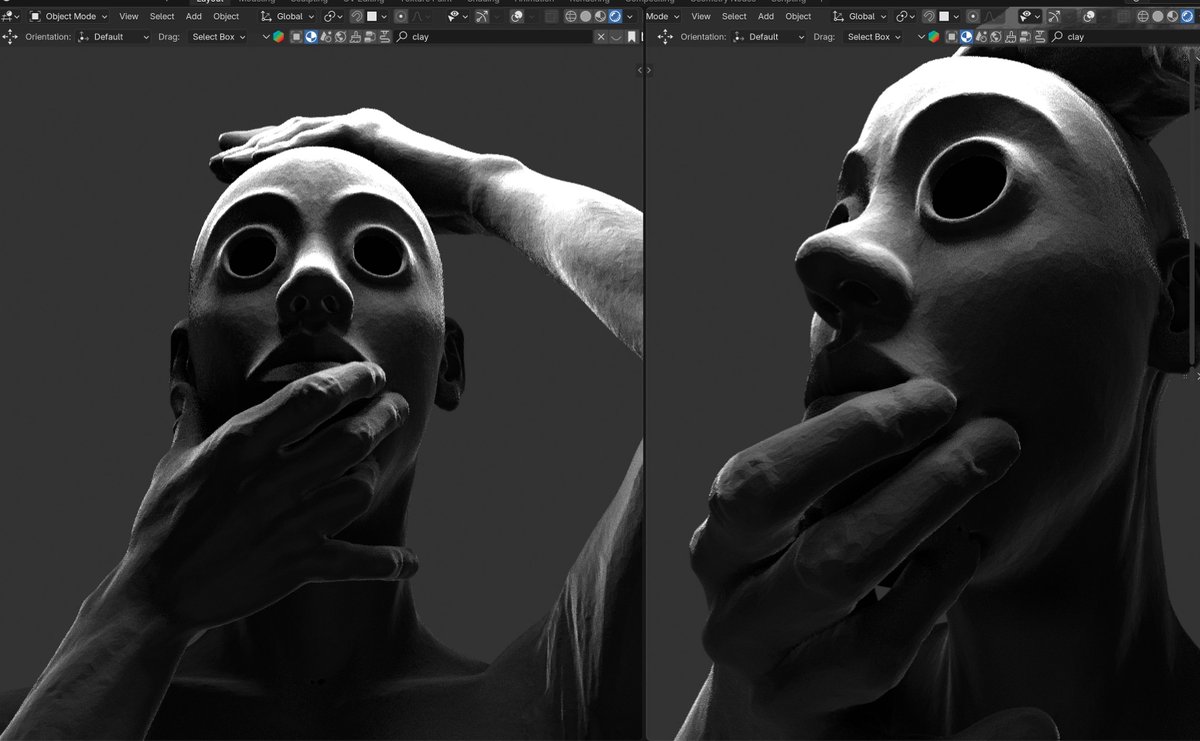Open Object menu in right viewport

pyautogui.click(x=798, y=16)
